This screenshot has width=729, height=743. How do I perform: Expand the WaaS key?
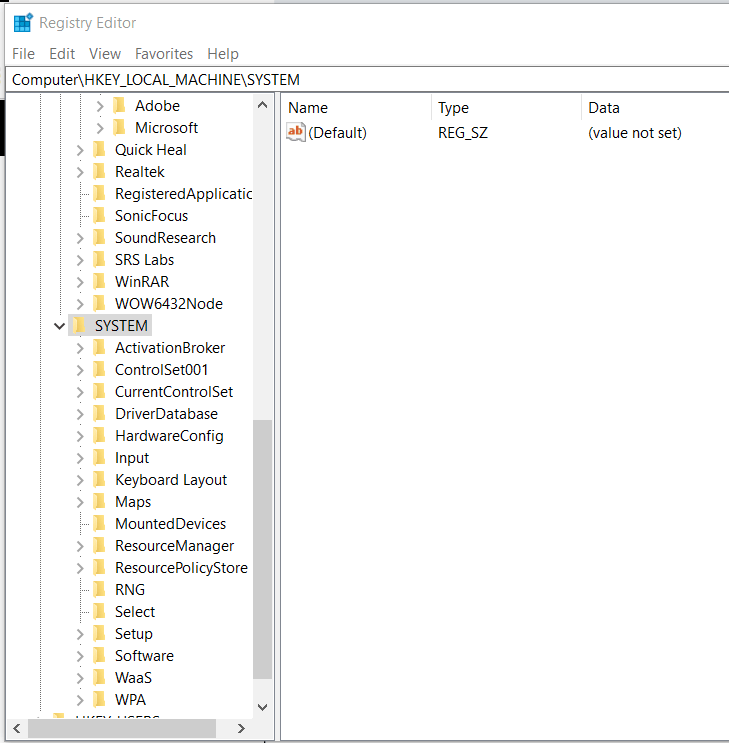click(80, 678)
